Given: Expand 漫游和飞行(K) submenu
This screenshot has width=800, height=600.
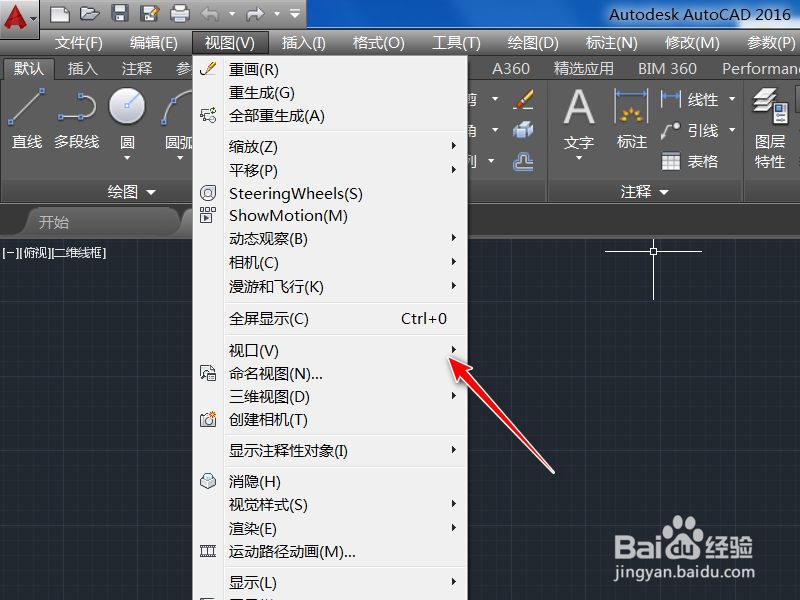Looking at the screenshot, I should [x=330, y=287].
